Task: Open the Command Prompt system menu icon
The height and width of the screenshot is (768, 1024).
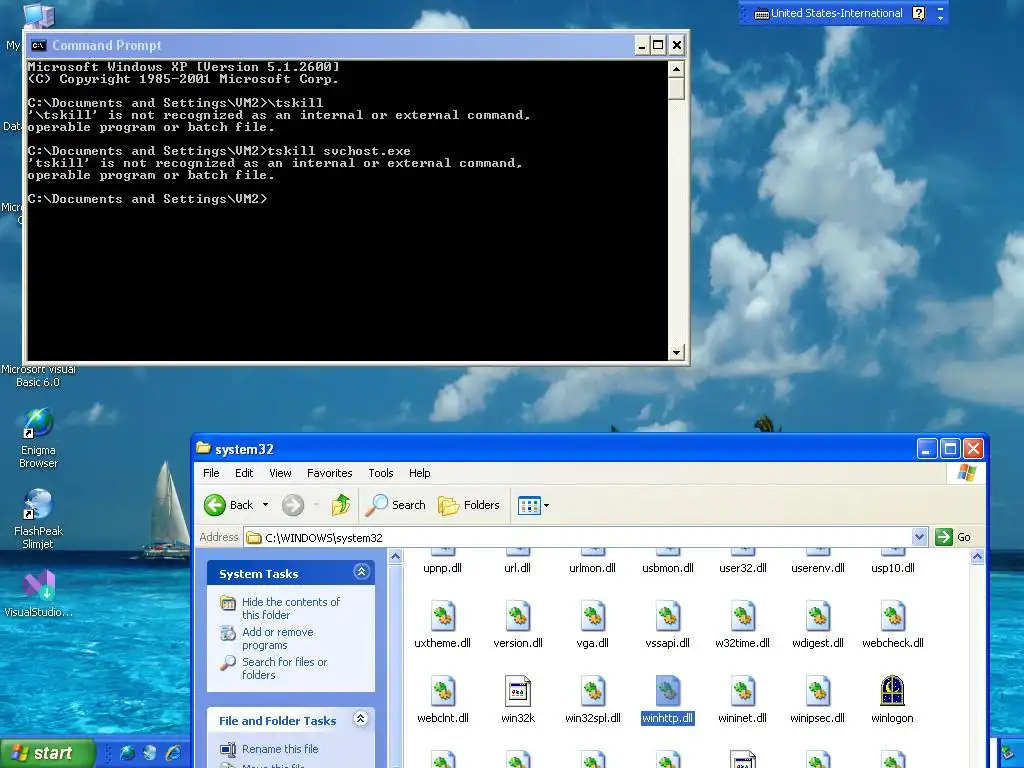Action: tap(39, 45)
